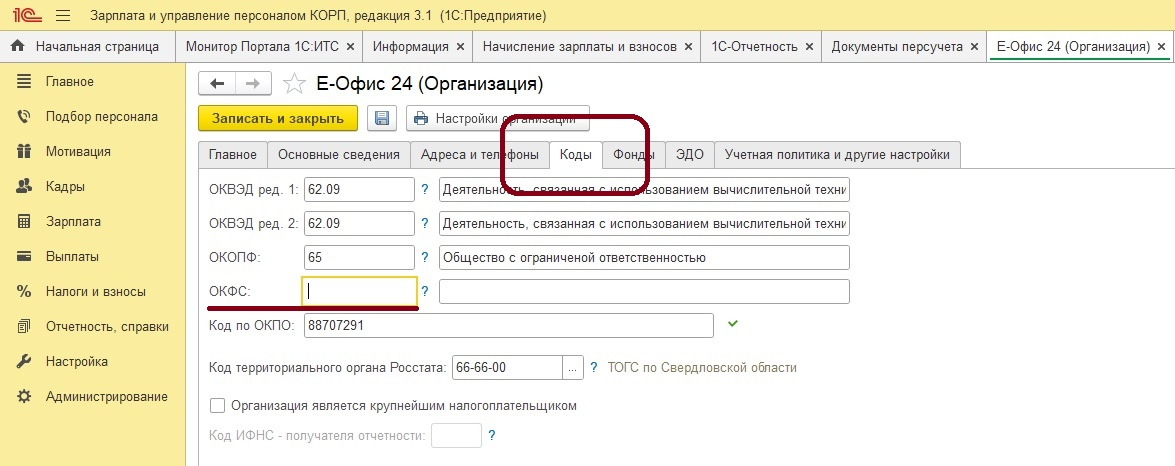Close the 1С-Отчетность tab

pyautogui.click(x=809, y=46)
